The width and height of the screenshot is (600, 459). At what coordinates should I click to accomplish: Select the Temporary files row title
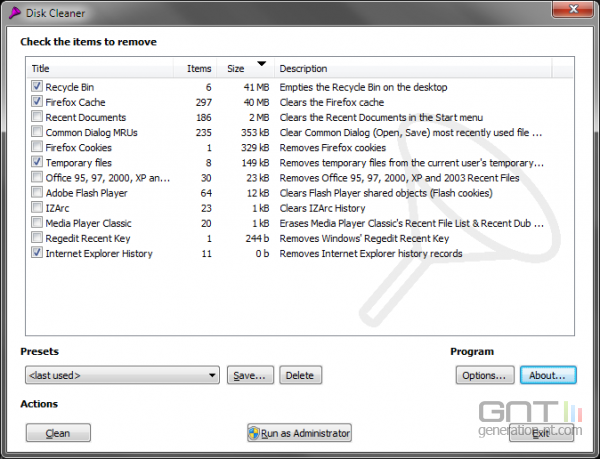click(x=78, y=163)
